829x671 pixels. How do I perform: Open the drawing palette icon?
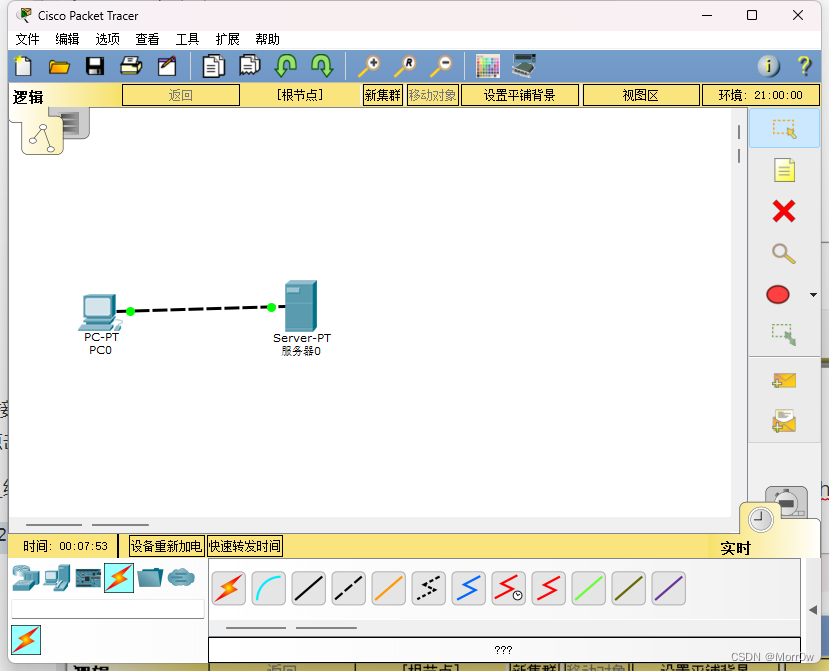click(x=487, y=66)
